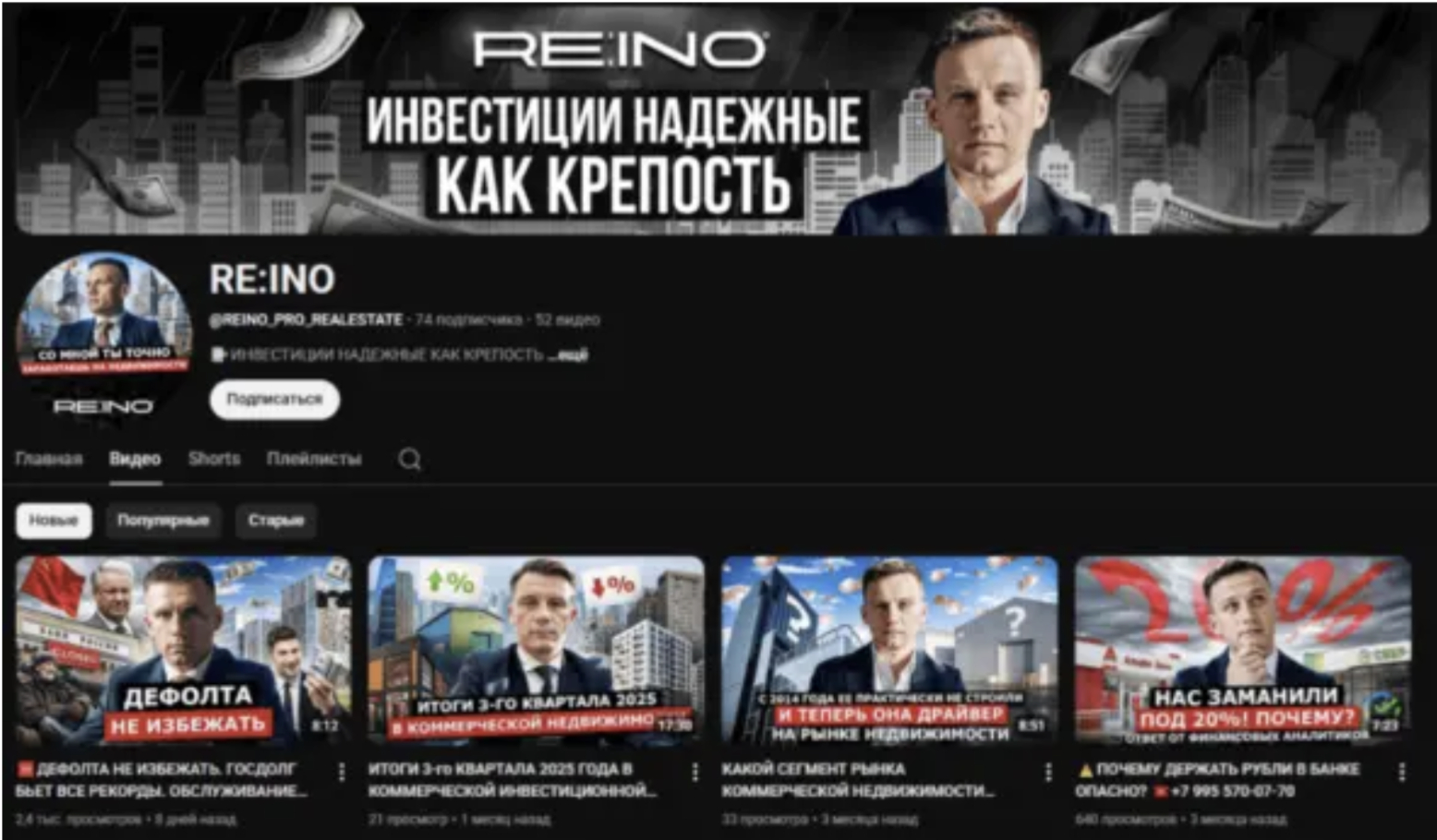
Task: Expand the channel description via ...ещё
Action: (x=567, y=354)
